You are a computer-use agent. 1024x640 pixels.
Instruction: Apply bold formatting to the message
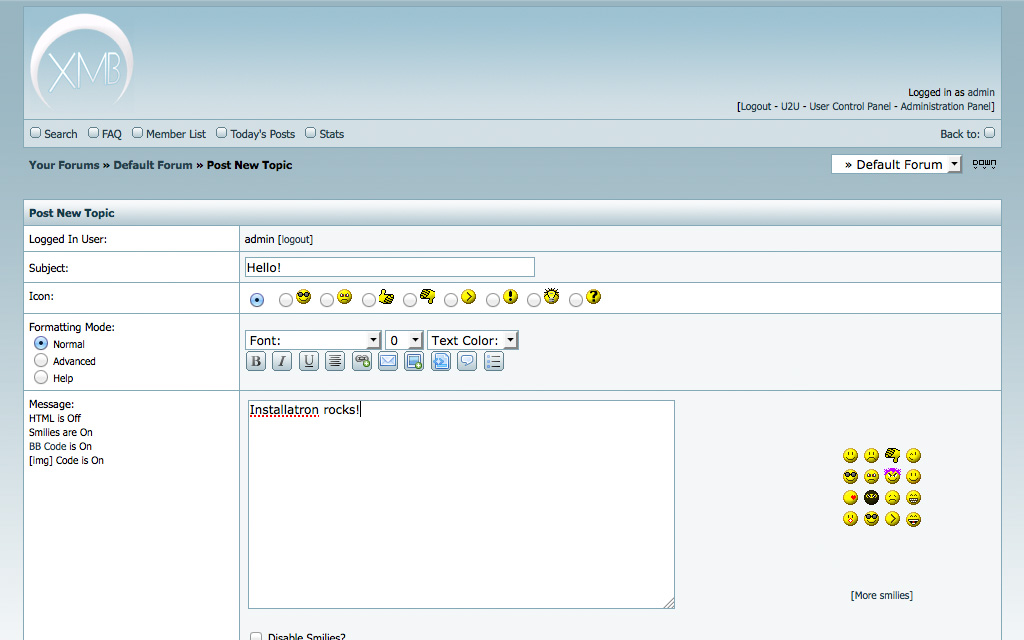(x=255, y=361)
